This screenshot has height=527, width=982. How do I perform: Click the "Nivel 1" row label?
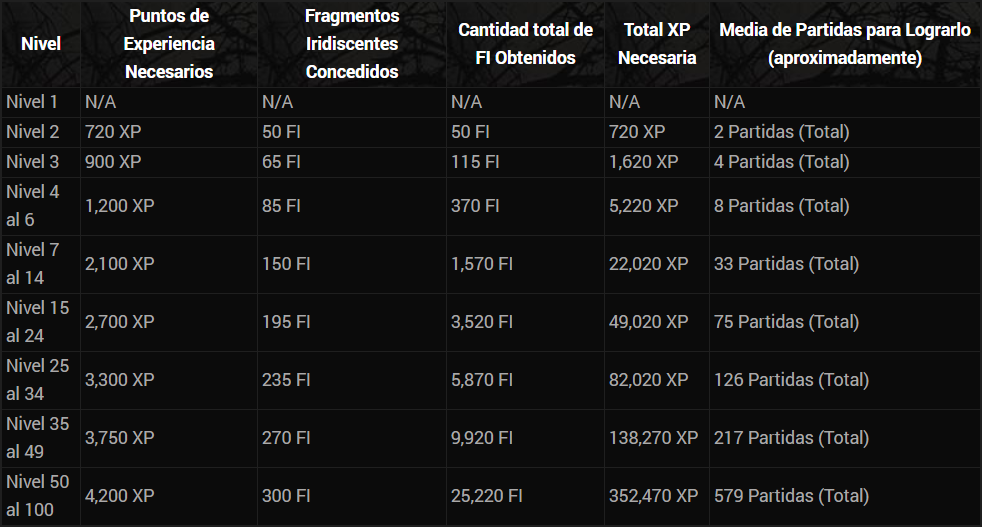(x=32, y=102)
